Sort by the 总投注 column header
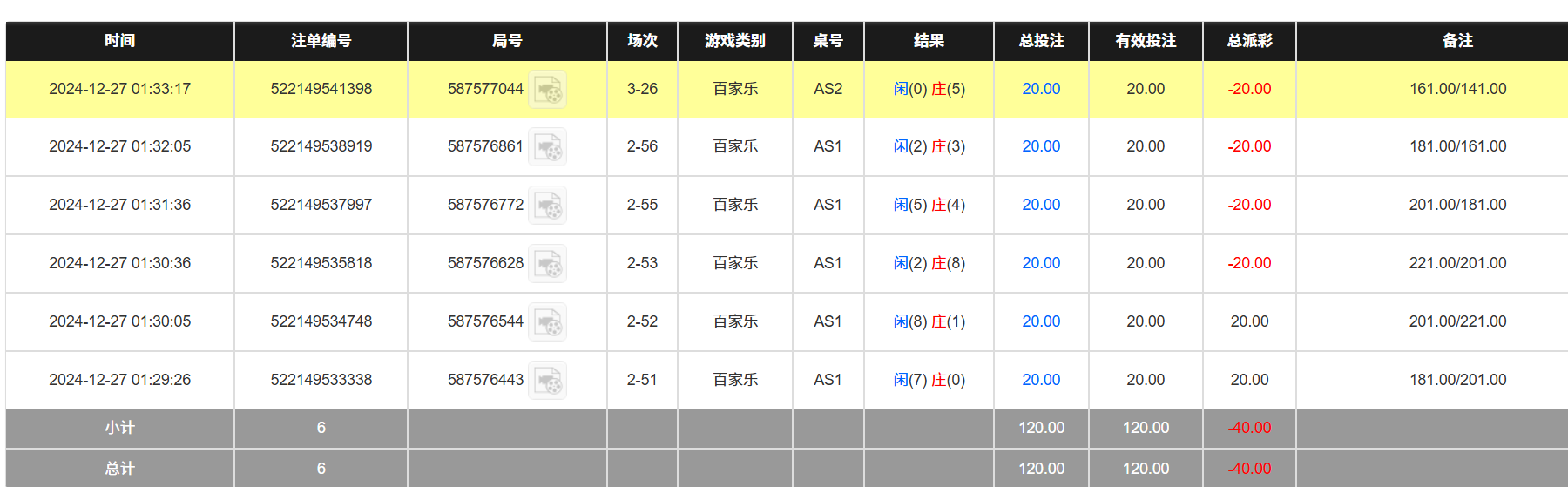This screenshot has height=487, width=1568. tap(1041, 41)
